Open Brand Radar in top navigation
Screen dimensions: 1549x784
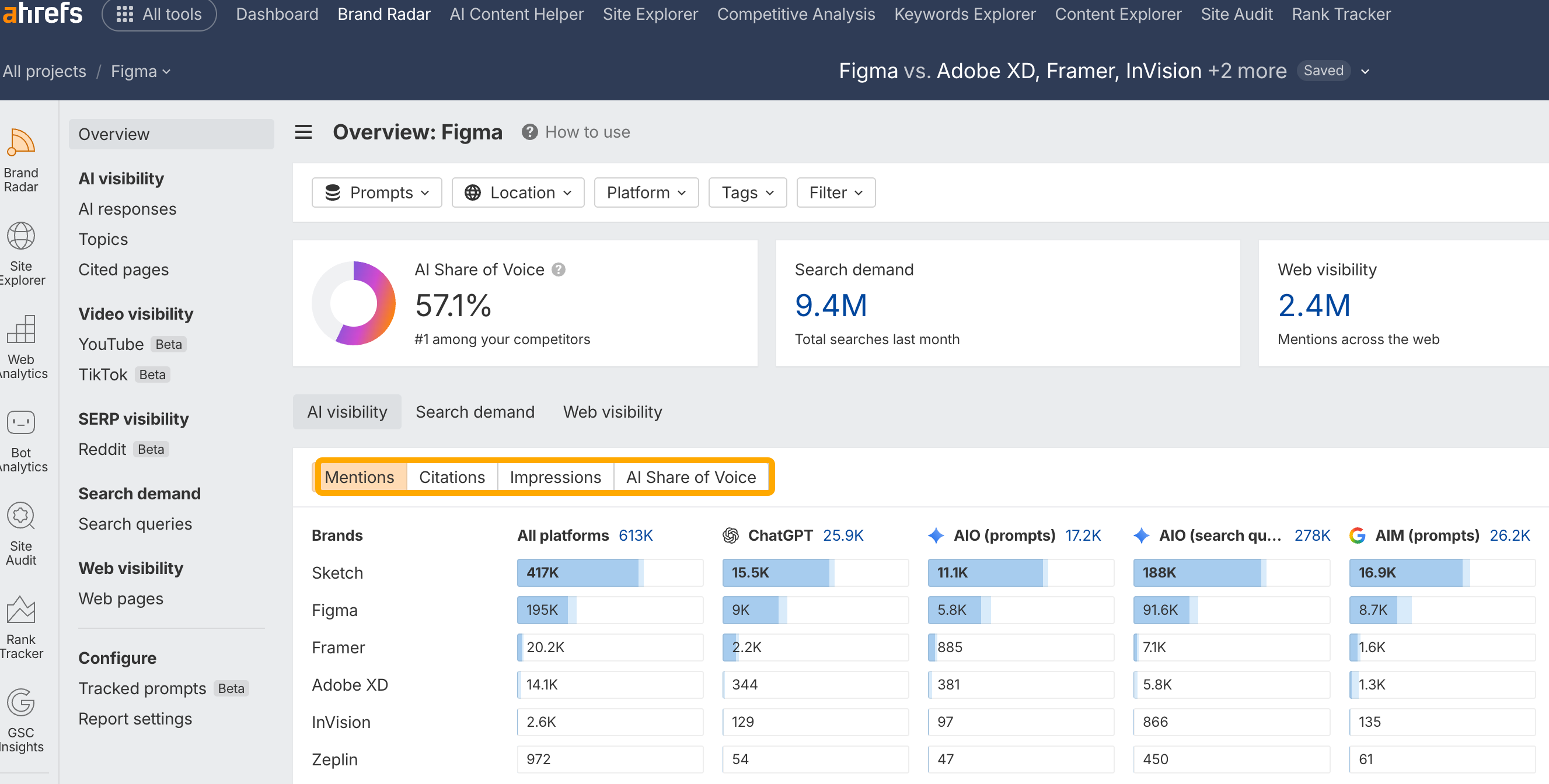coord(384,14)
